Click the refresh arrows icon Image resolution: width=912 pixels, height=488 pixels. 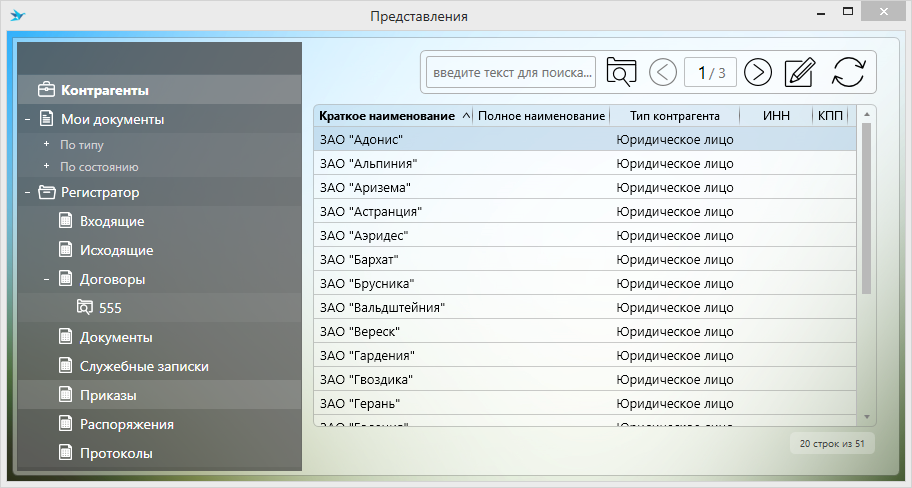click(x=848, y=72)
